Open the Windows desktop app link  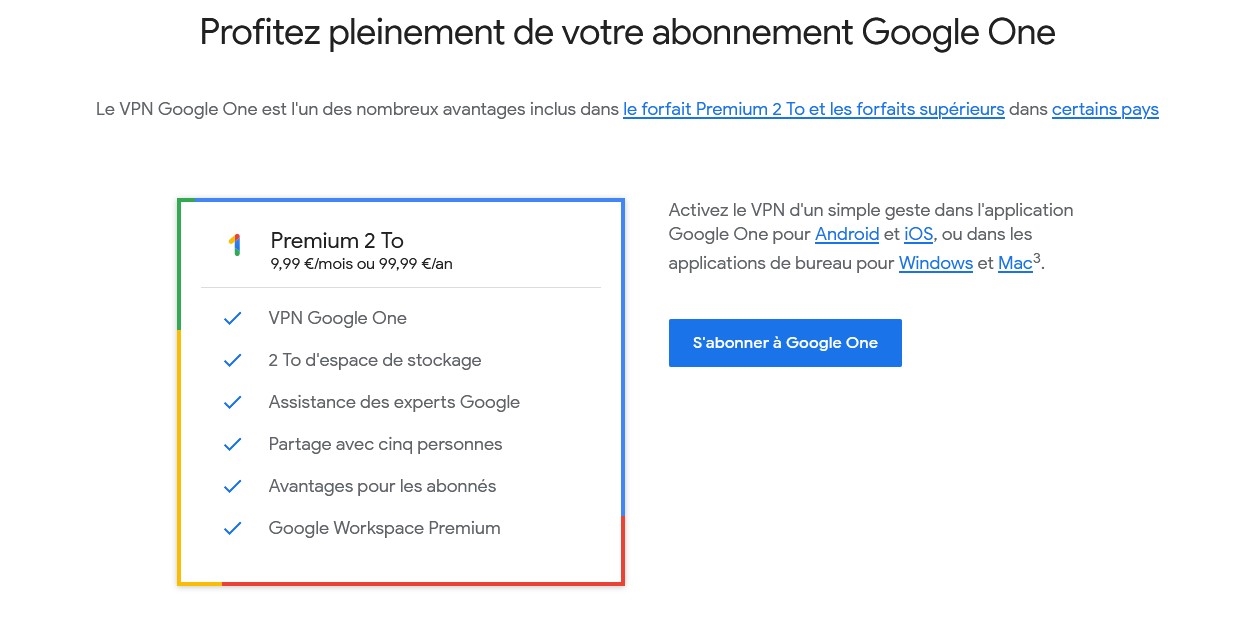click(x=935, y=263)
